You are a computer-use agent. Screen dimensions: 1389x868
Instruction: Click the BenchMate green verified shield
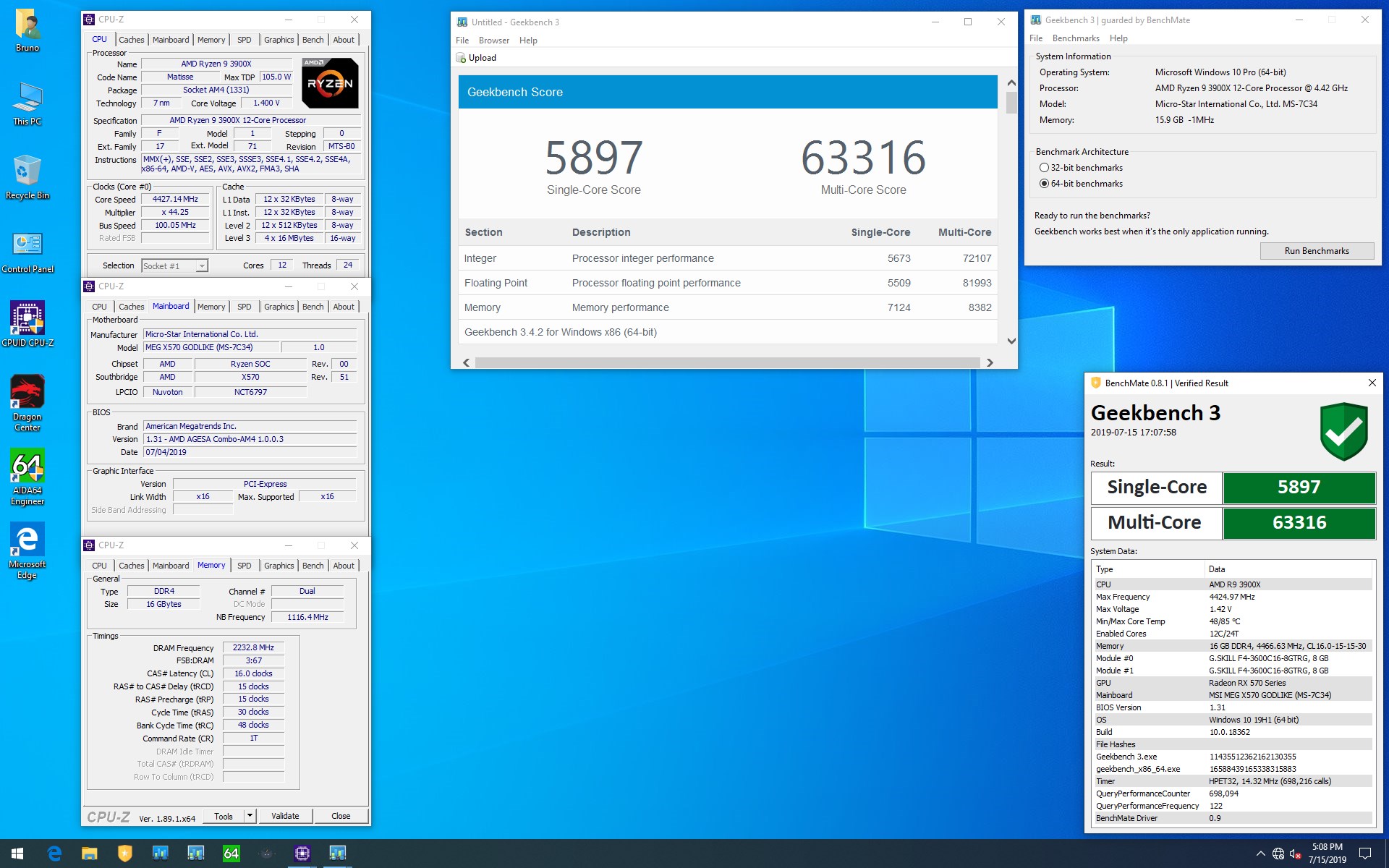1343,432
